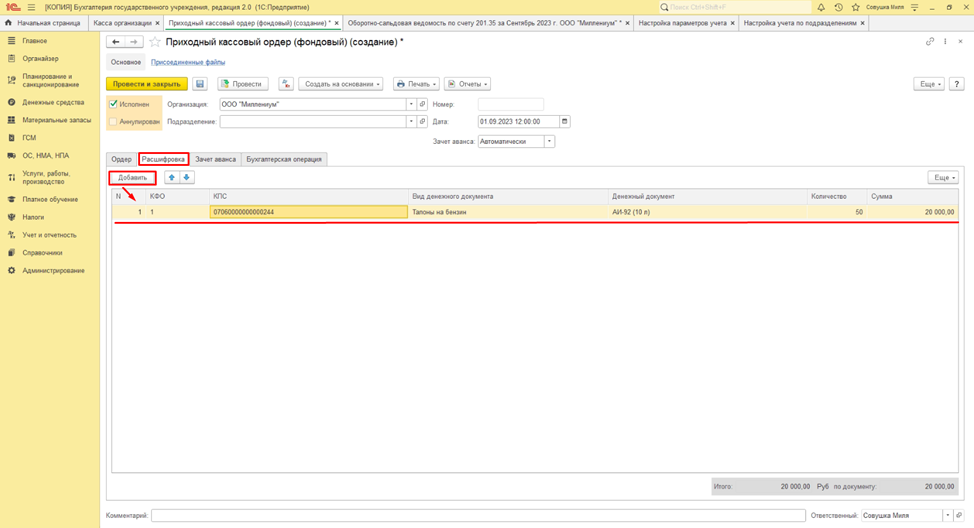Open the main hamburger menu
This screenshot has width=974, height=528.
[31, 7]
